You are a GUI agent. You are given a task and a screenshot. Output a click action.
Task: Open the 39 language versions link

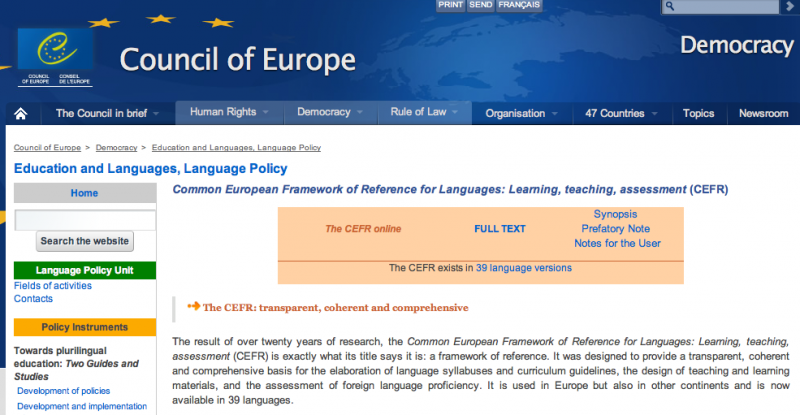click(523, 268)
